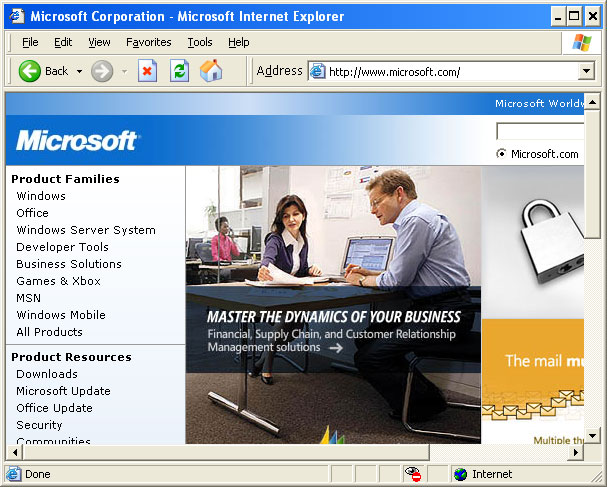Click the horizontal scrollbar right arrow
The height and width of the screenshot is (487, 607).
click(576, 452)
